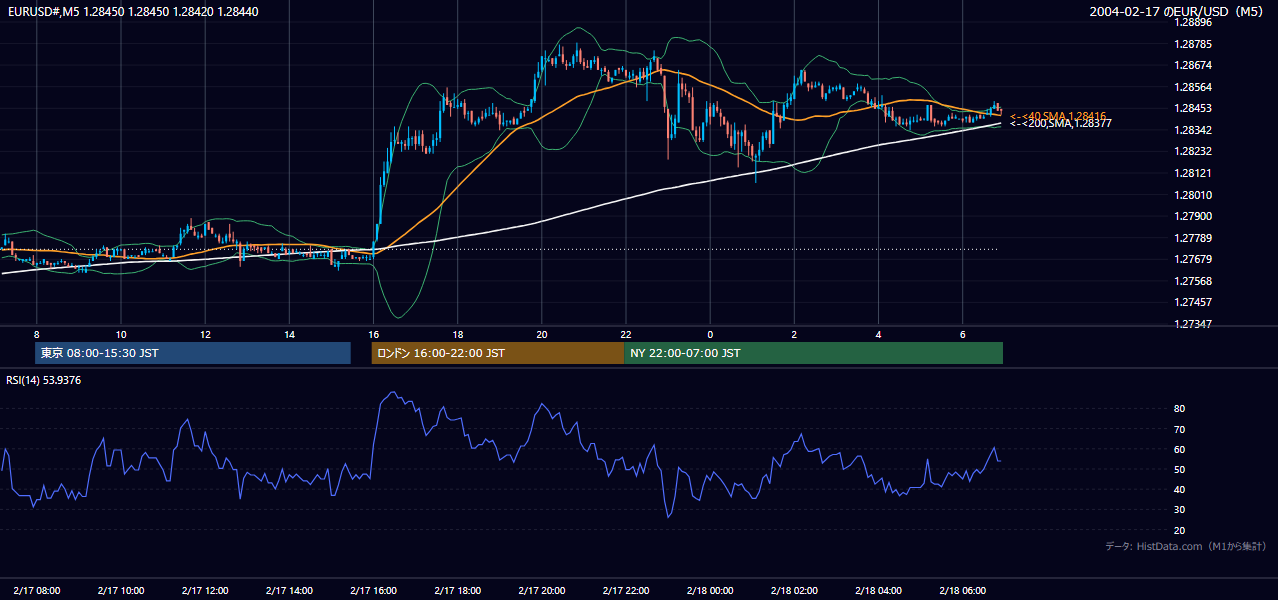Click the 2/18 06:00 time axis label

962,590
